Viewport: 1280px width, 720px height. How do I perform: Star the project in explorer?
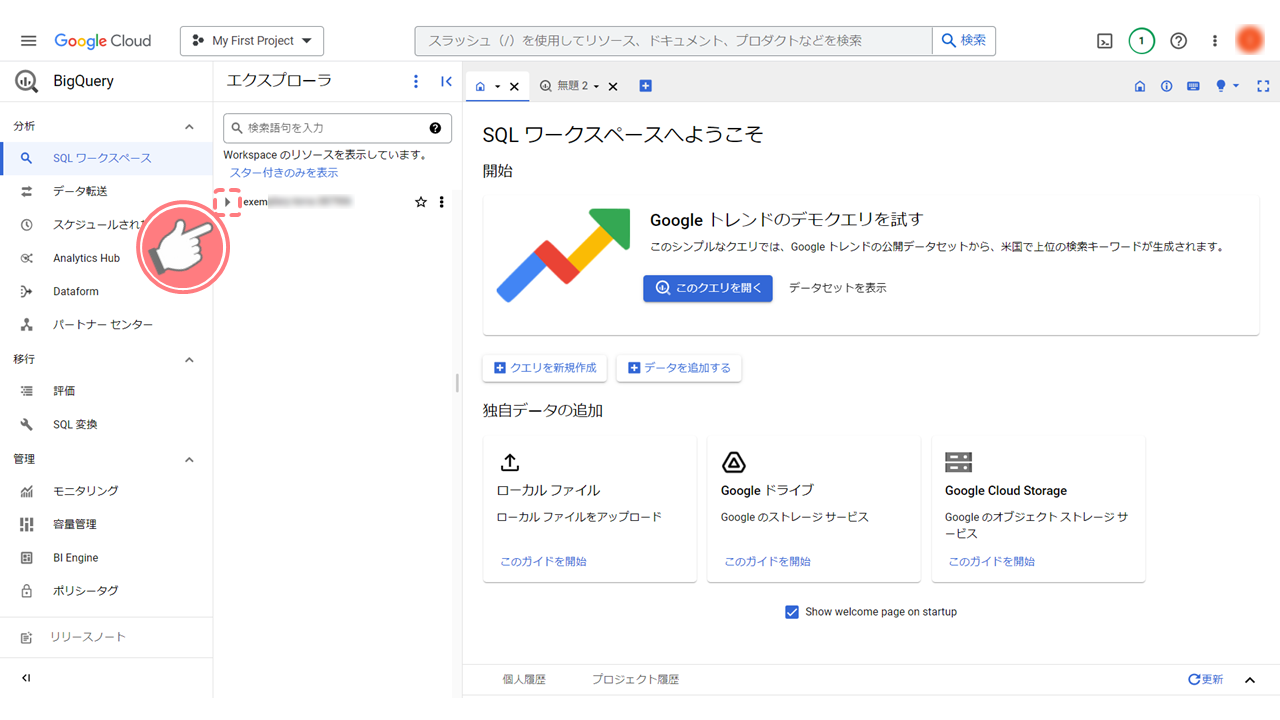click(x=421, y=202)
